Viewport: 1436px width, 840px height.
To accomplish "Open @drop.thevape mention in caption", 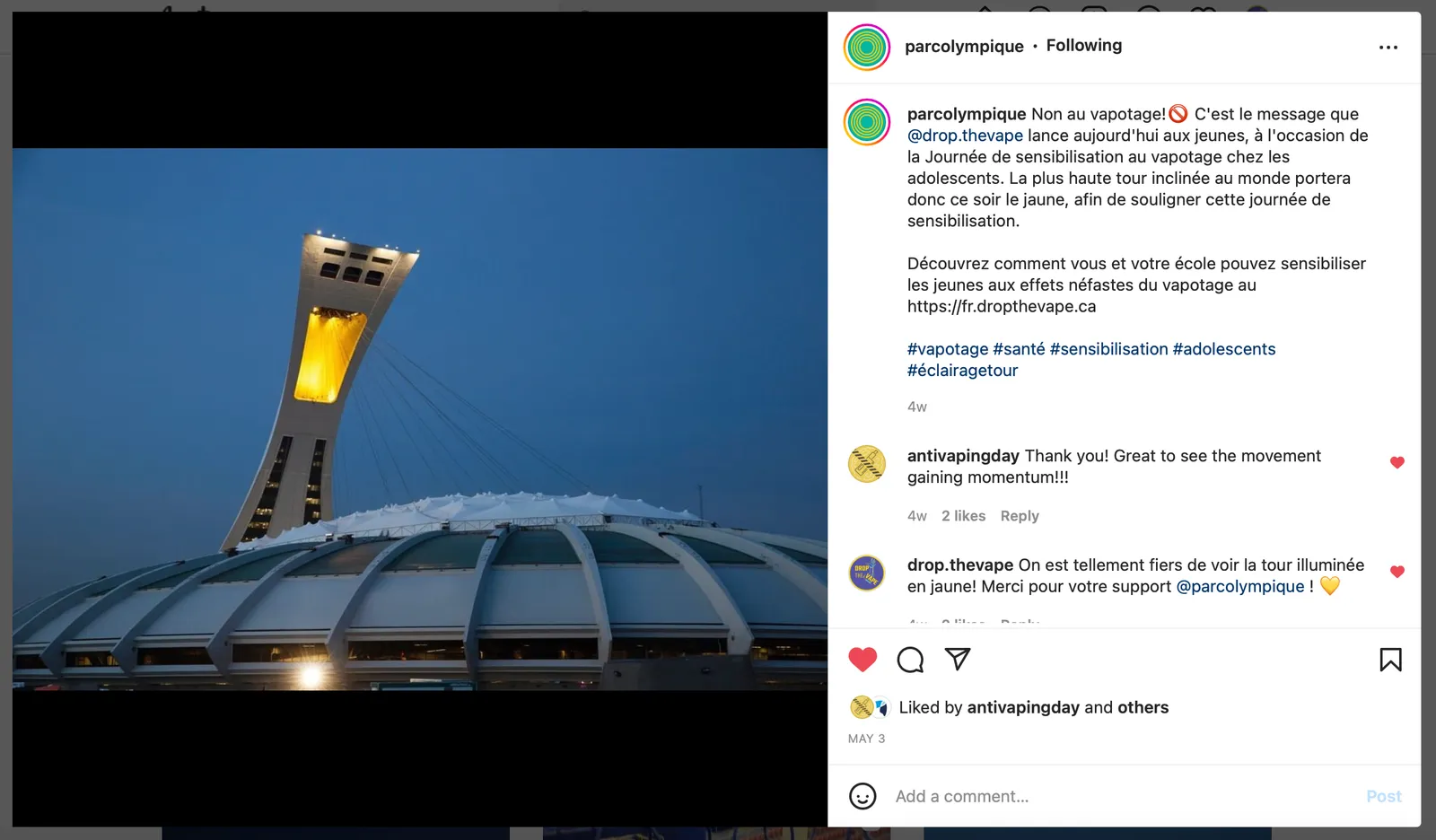I will (x=965, y=136).
